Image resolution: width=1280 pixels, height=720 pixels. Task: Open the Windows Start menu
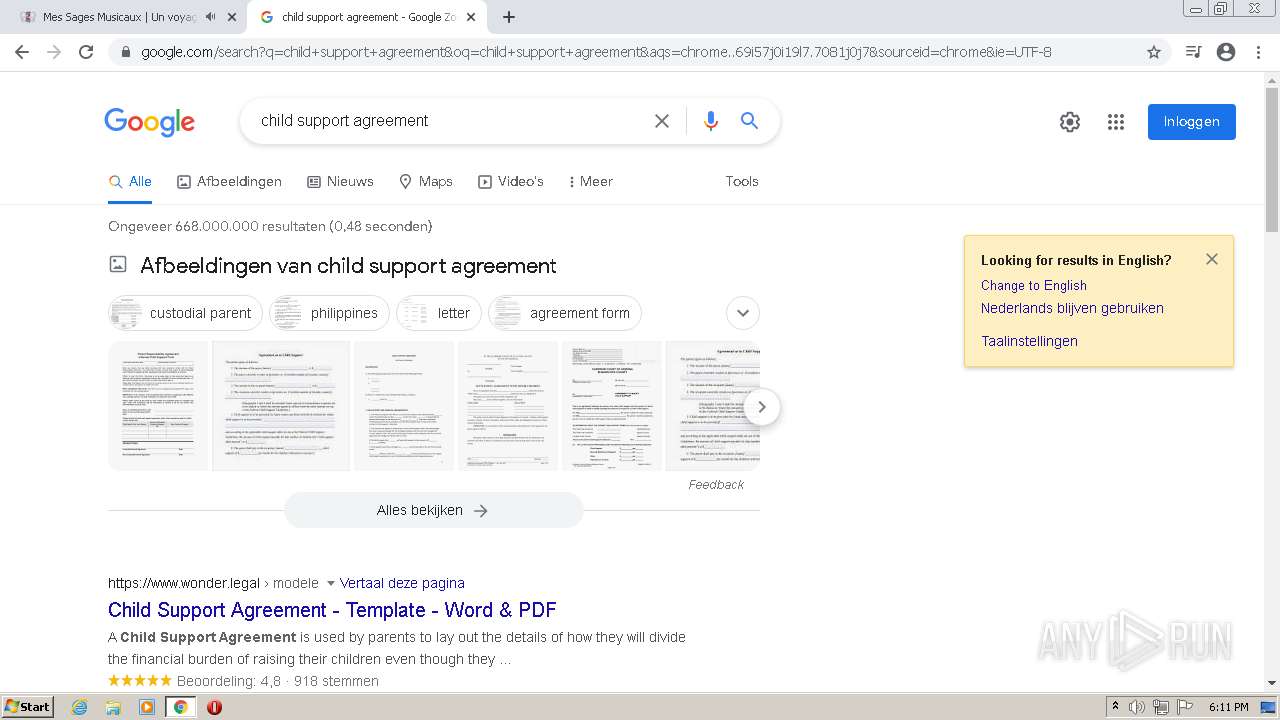(27, 706)
